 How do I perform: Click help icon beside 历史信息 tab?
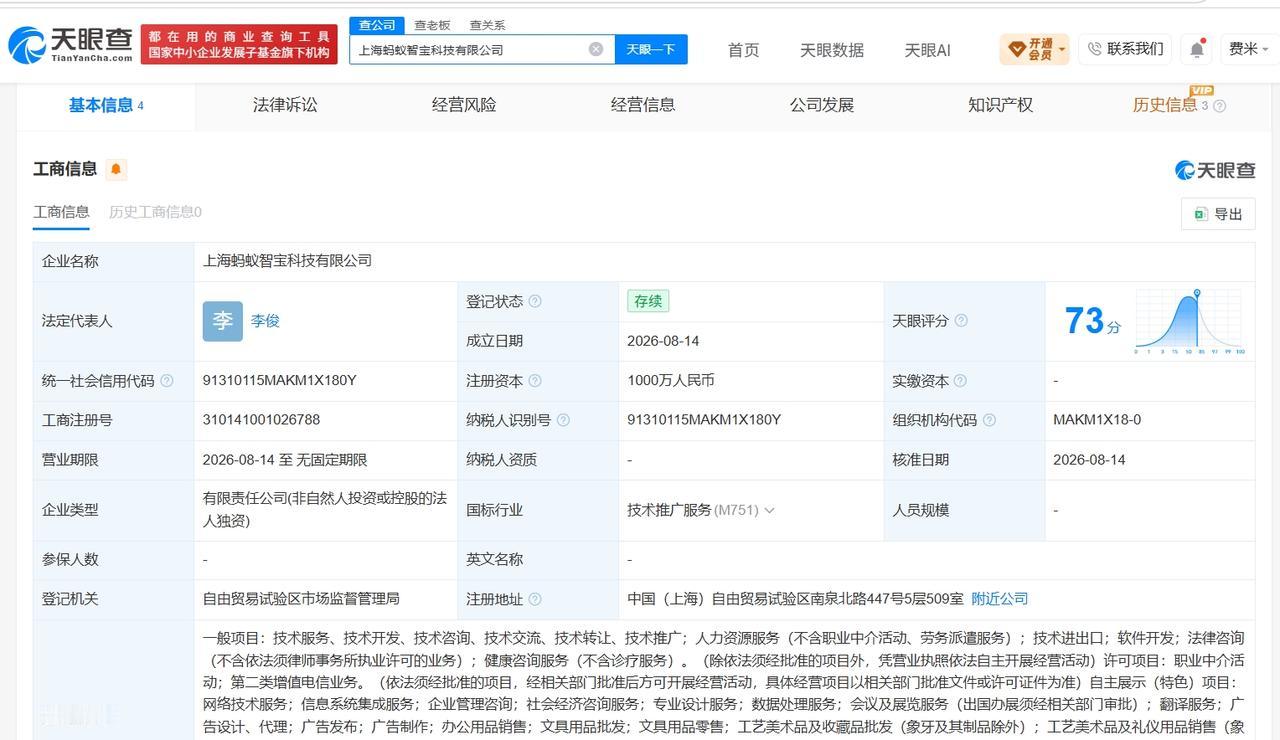pyautogui.click(x=1219, y=106)
